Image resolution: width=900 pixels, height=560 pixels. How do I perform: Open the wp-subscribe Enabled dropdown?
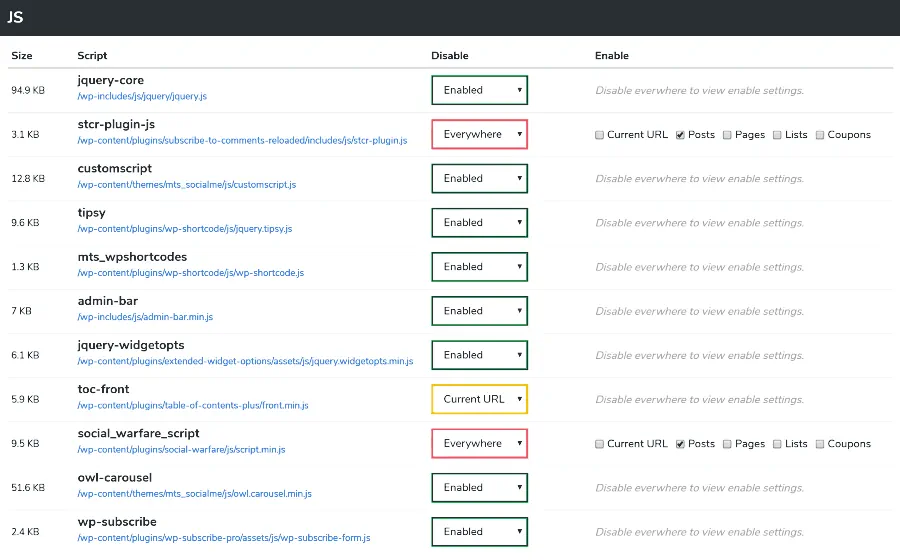pyautogui.click(x=479, y=531)
